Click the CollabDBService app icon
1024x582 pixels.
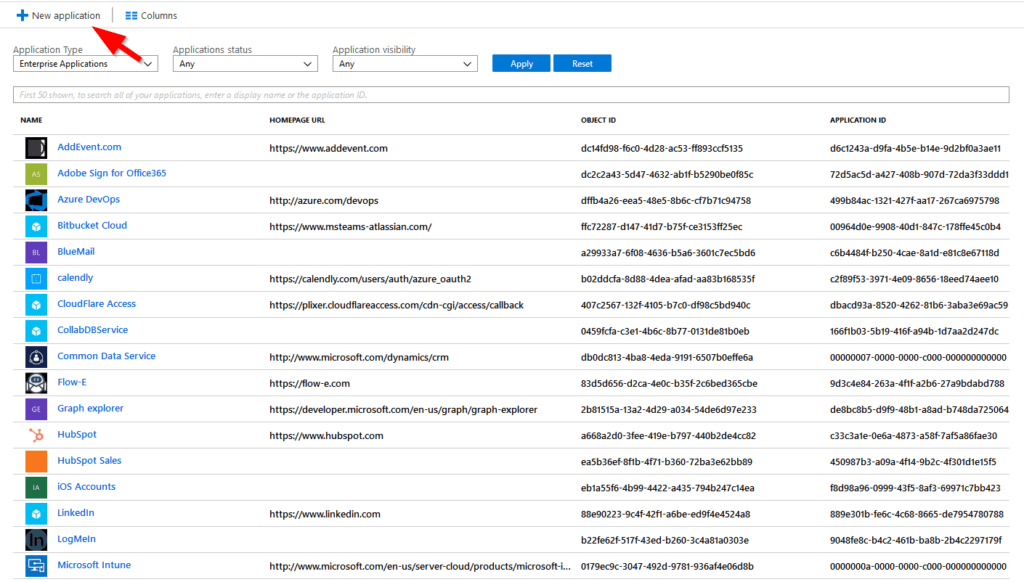click(36, 331)
